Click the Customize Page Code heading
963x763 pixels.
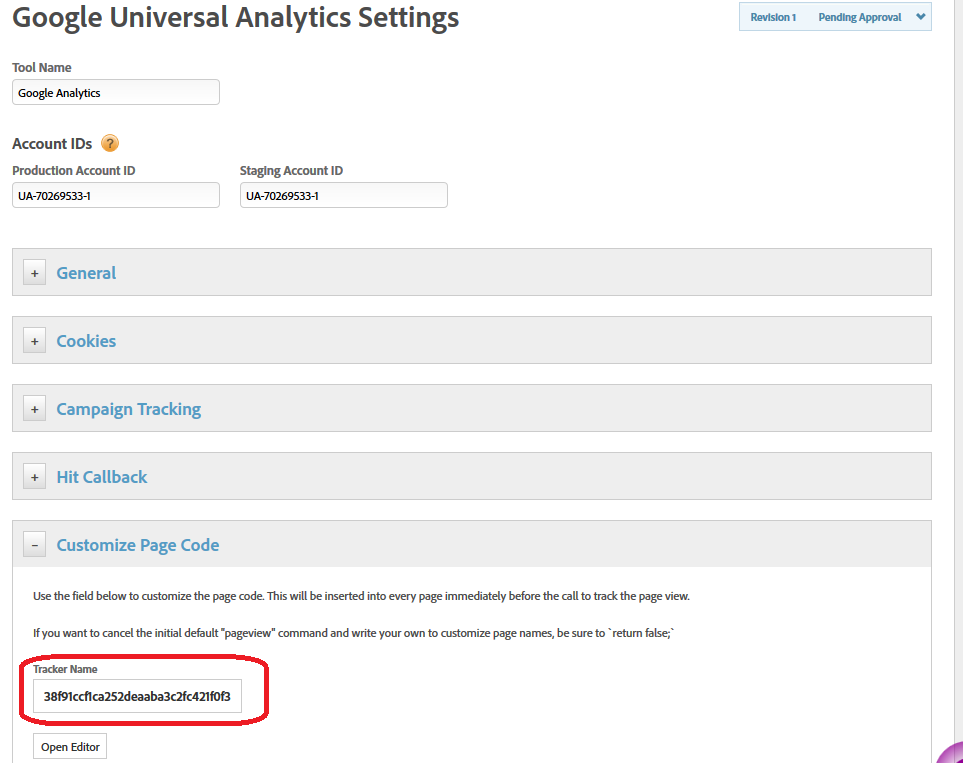coord(138,545)
